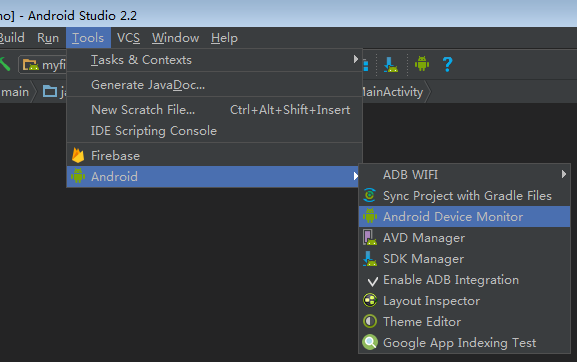Click the blue question mark help icon
This screenshot has height=362, width=577.
(447, 64)
